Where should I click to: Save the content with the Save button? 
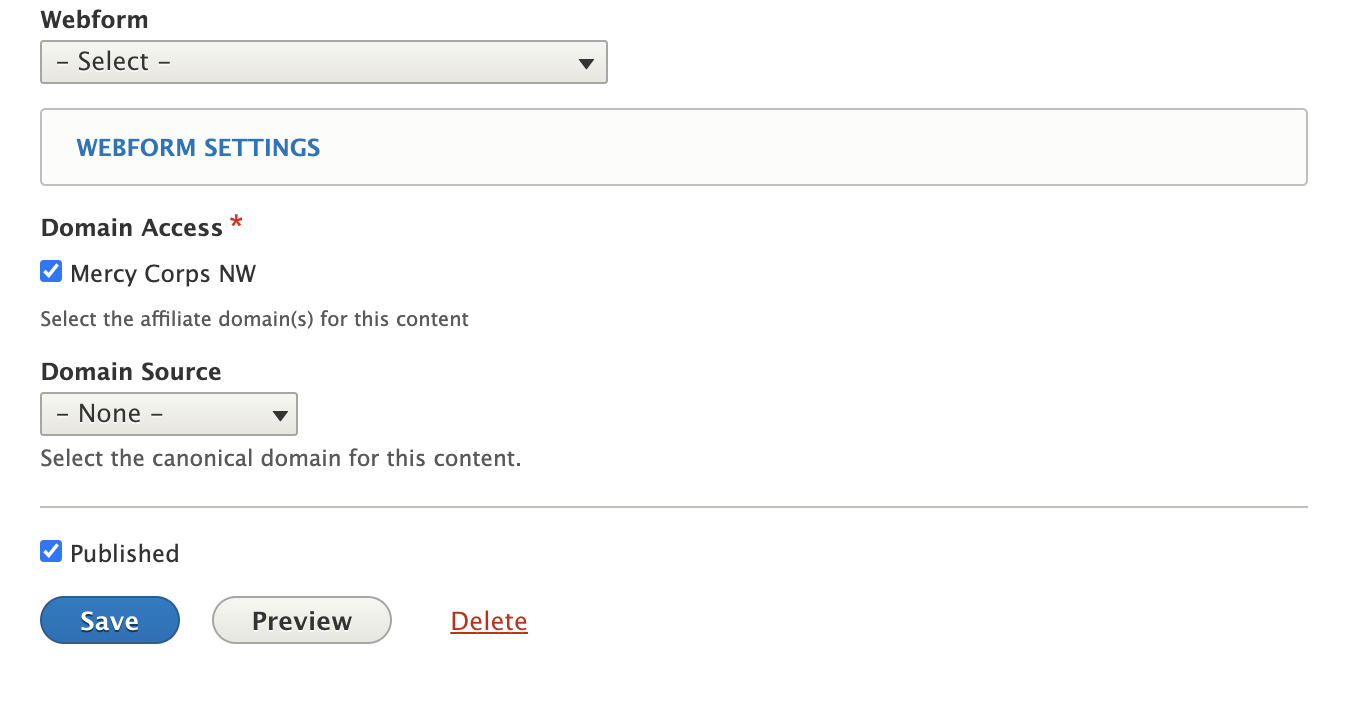click(x=110, y=620)
